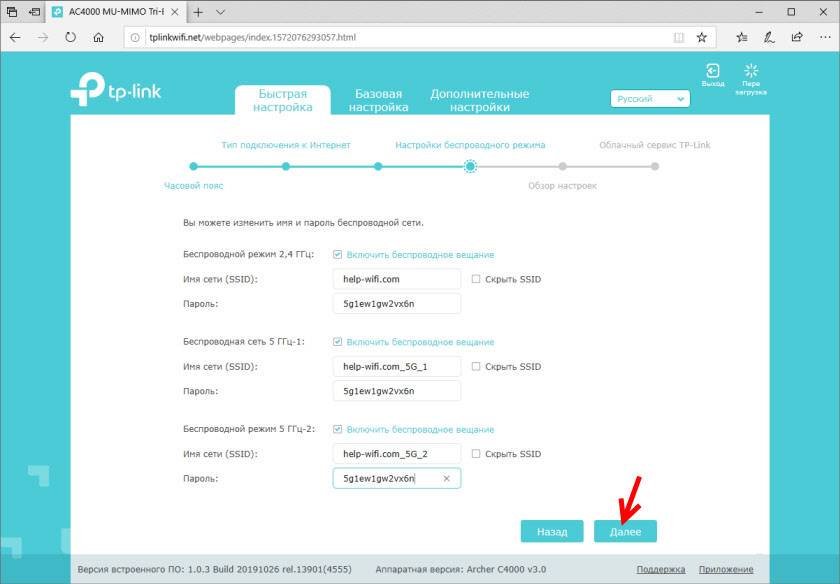This screenshot has height=584, width=840.
Task: Click the Настройки беспроводного режима step dot
Action: click(470, 166)
